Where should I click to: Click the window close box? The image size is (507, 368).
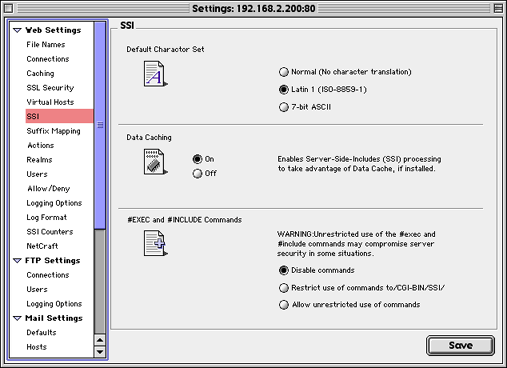(x=9, y=8)
